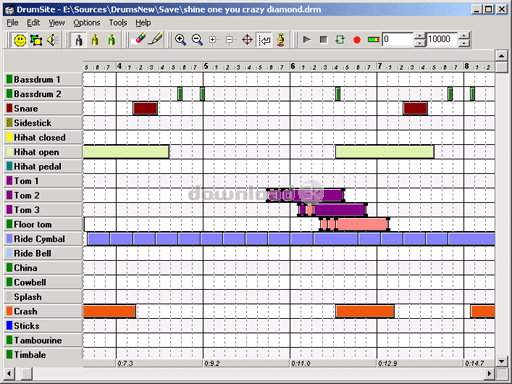Image resolution: width=512 pixels, height=384 pixels.
Task: Click the zoom out magnifier icon
Action: 197,40
